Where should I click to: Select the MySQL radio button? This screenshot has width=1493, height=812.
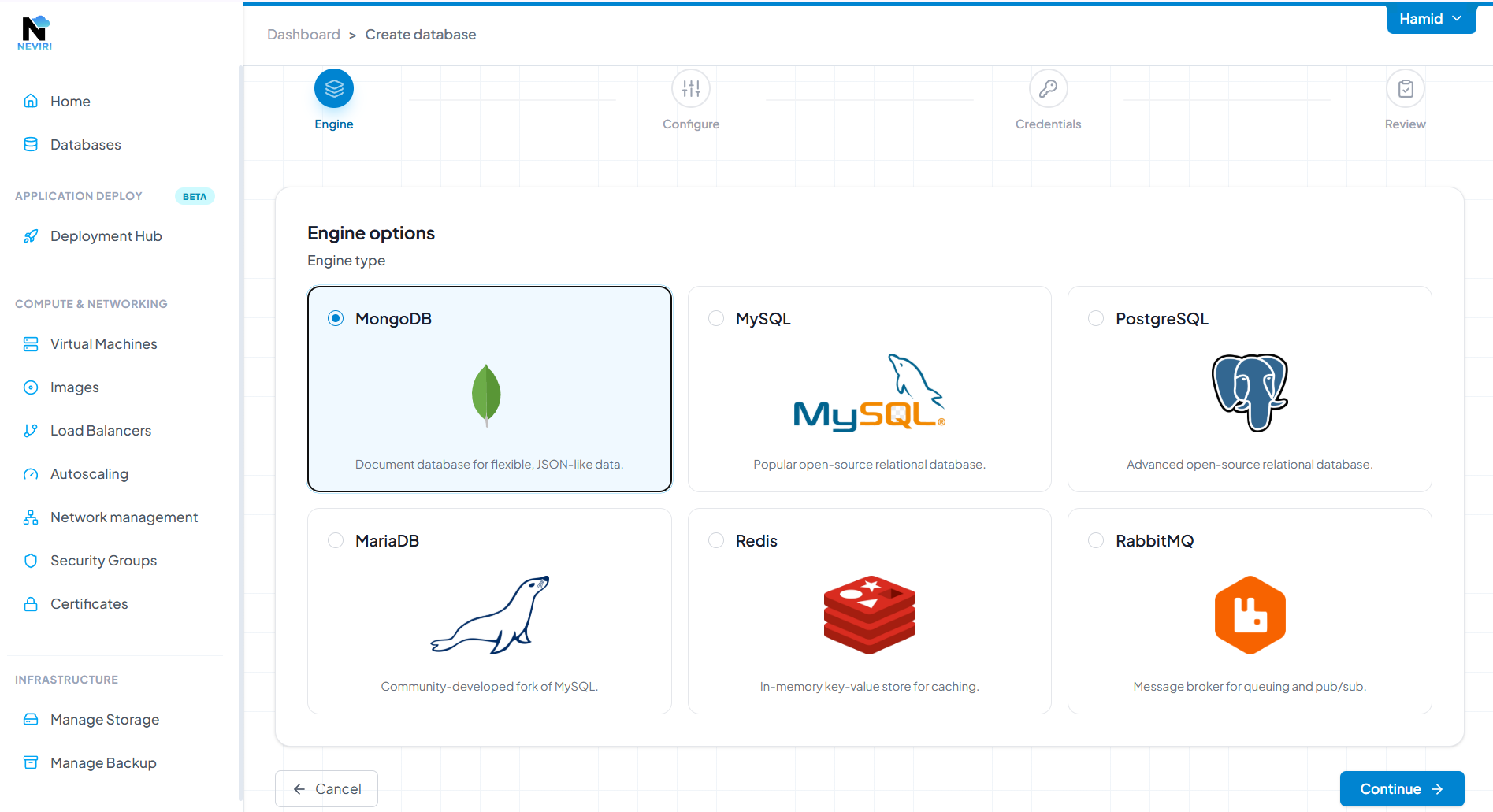pos(716,318)
